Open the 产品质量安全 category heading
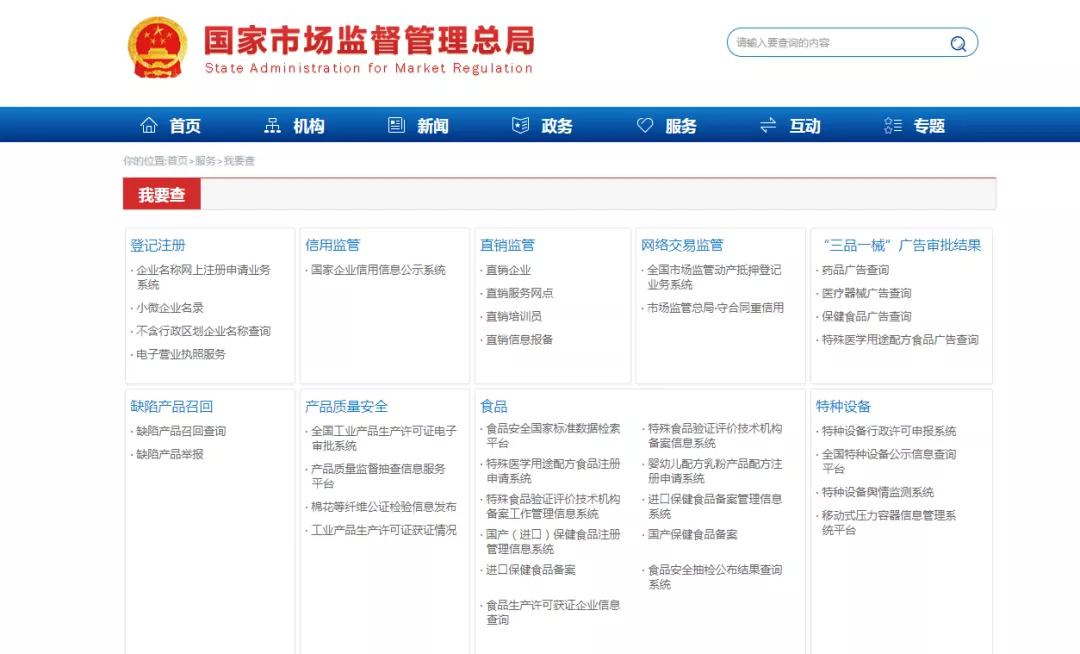 click(x=346, y=406)
